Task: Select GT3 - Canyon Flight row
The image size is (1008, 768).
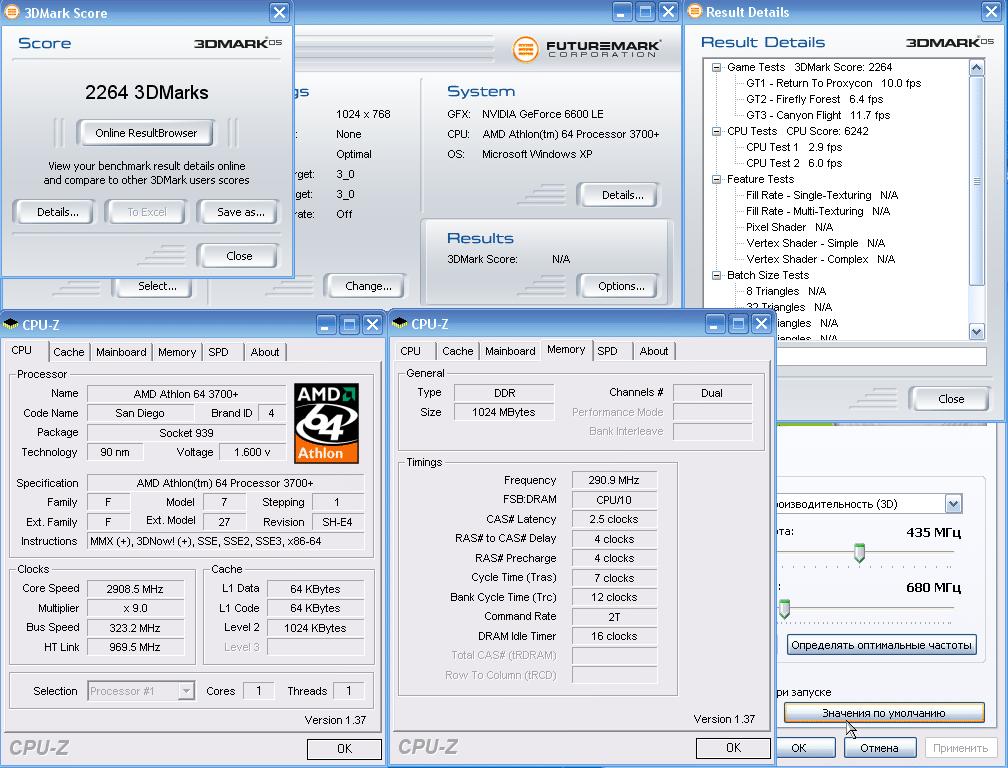Action: coord(818,115)
